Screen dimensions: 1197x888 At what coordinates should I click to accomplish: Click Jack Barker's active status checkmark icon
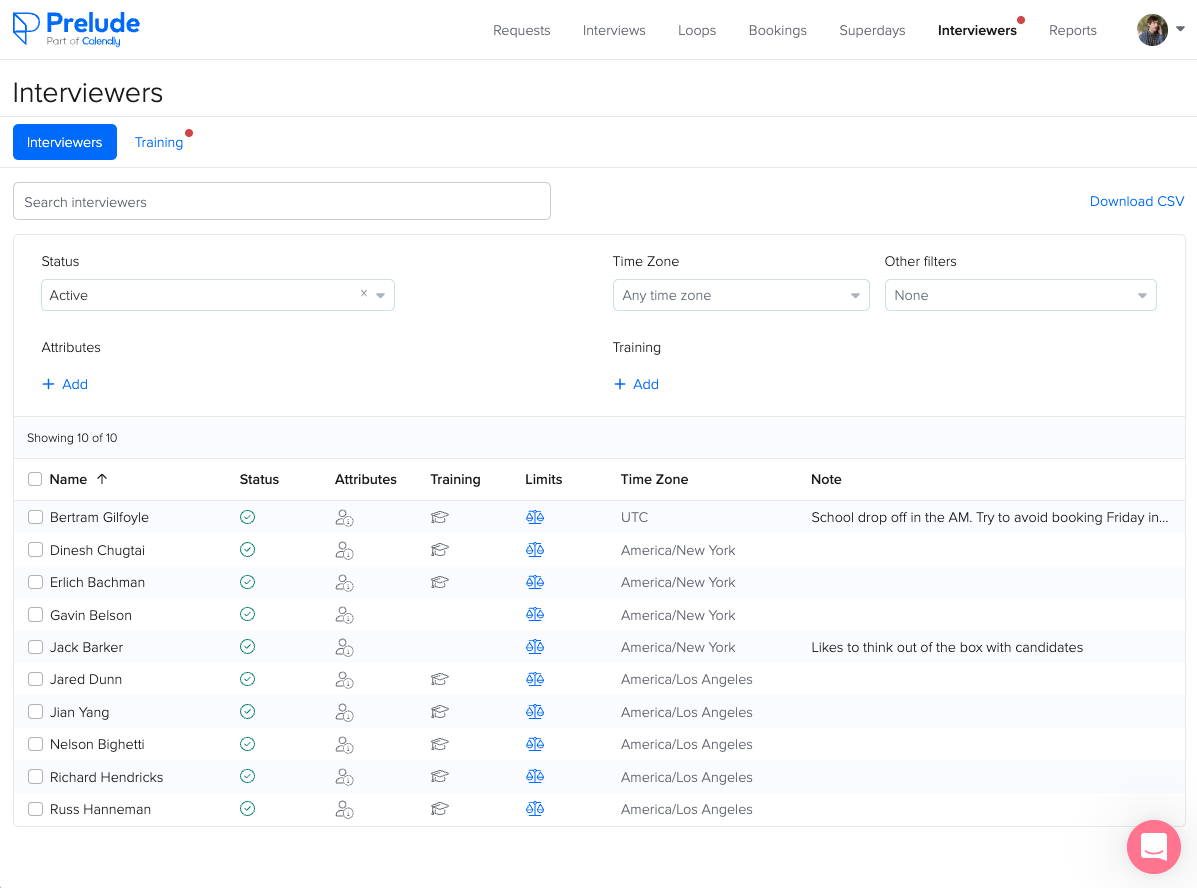point(247,647)
